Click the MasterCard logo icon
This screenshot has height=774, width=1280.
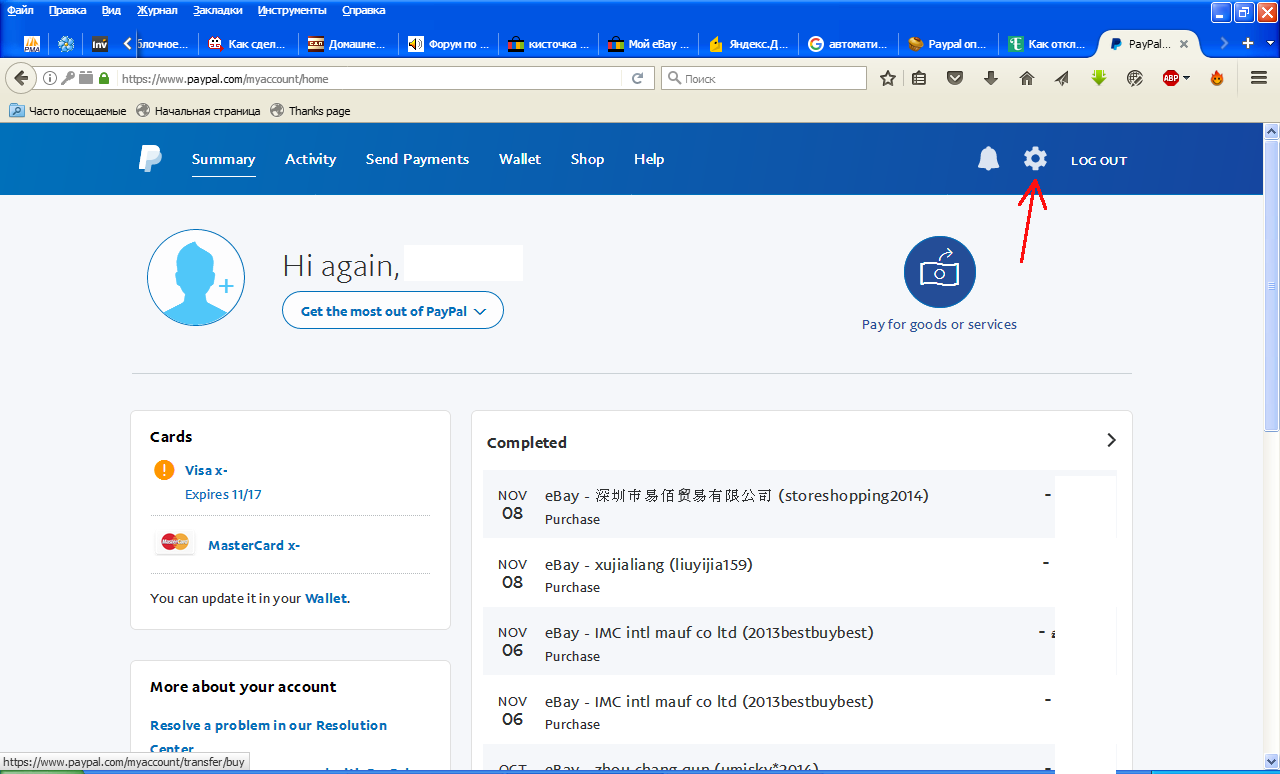176,542
